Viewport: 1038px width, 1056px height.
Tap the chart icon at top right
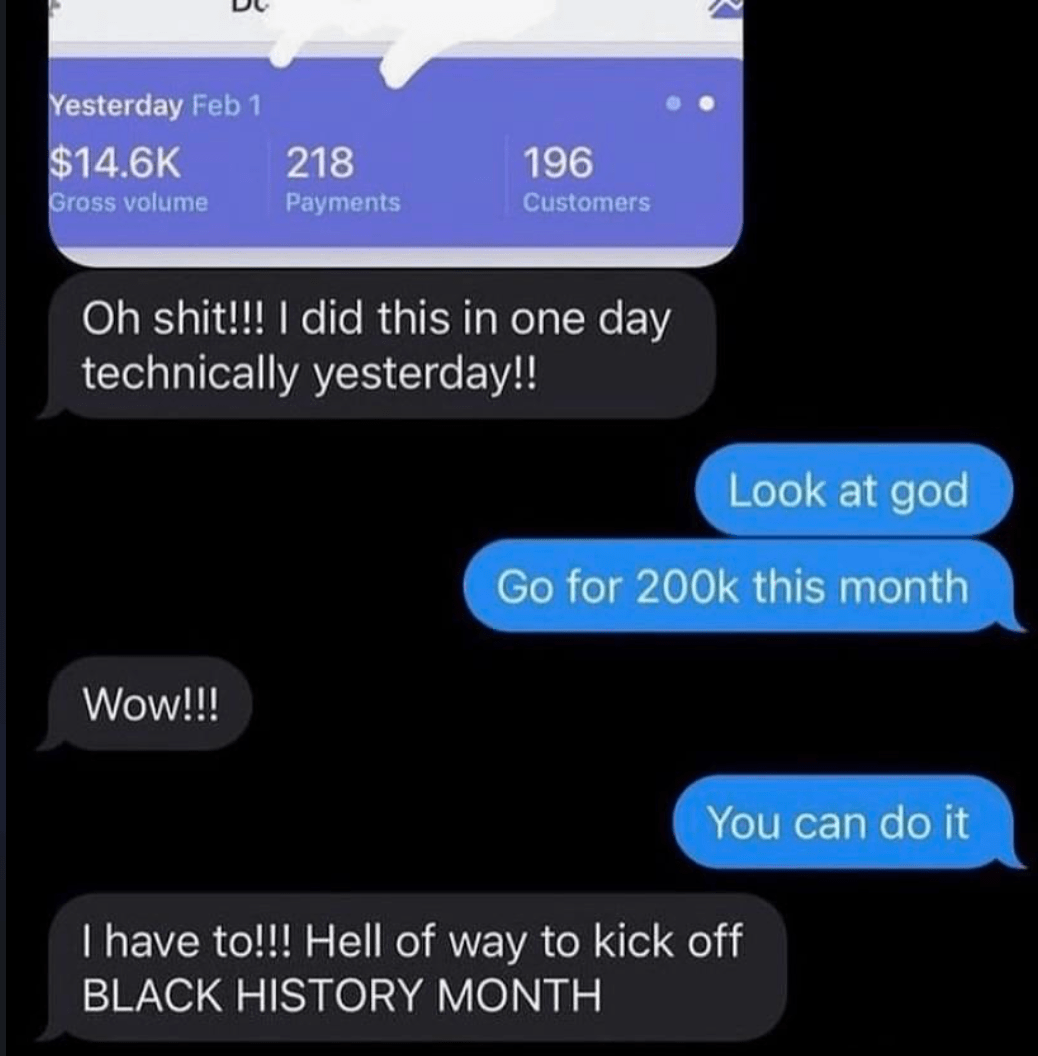coord(725,7)
